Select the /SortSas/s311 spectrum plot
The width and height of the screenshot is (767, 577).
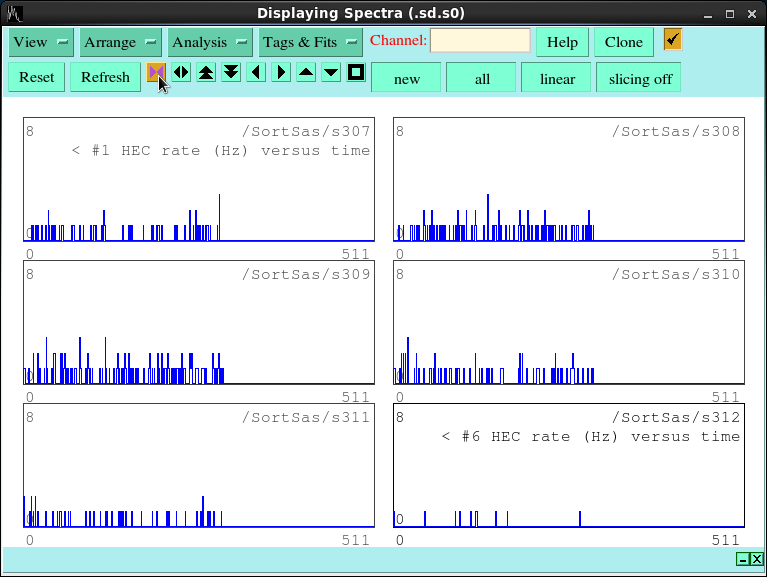pyautogui.click(x=199, y=466)
